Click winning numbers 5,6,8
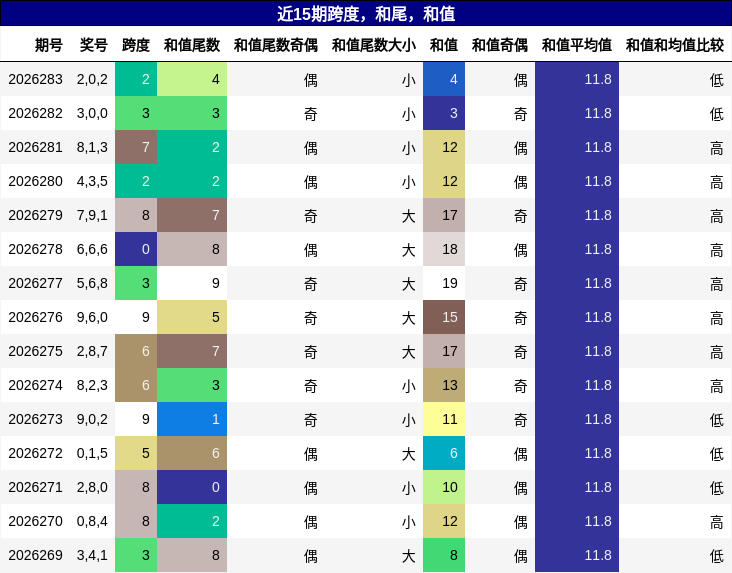The width and height of the screenshot is (732, 573). tap(92, 283)
